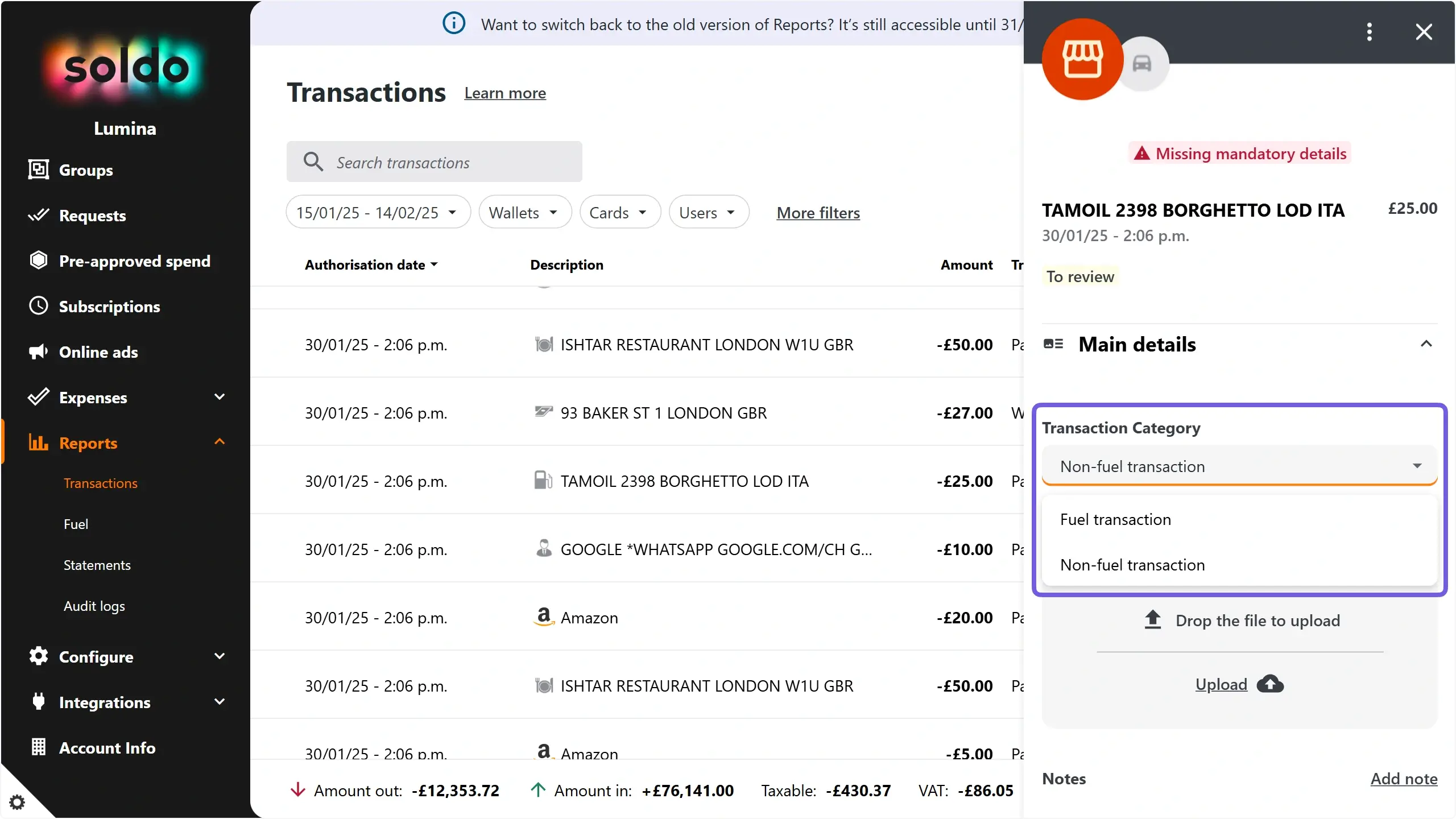Click the gear icon at bottom-left corner

coord(17,802)
